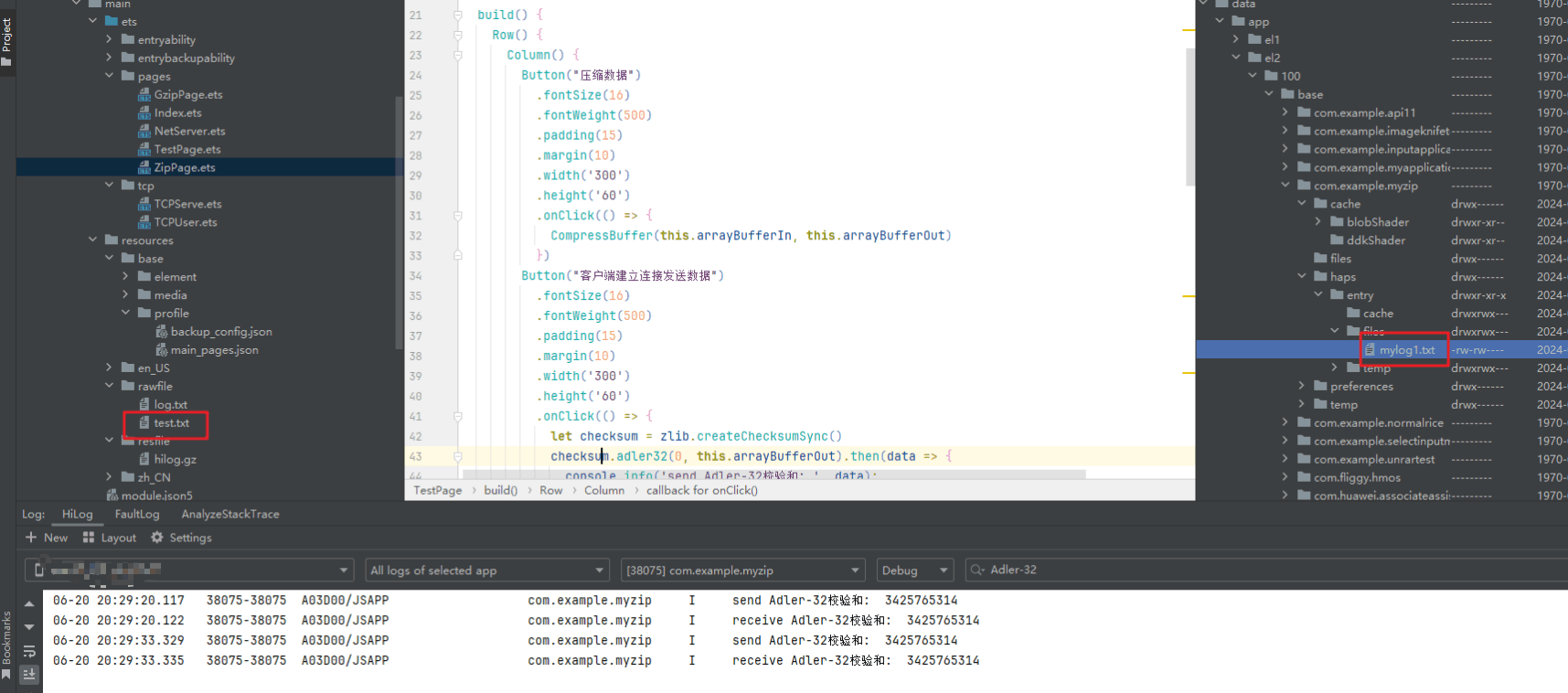Toggle the soft-wrap icon in log sidebar
Screen dimensions: 1568x693
(x=29, y=651)
